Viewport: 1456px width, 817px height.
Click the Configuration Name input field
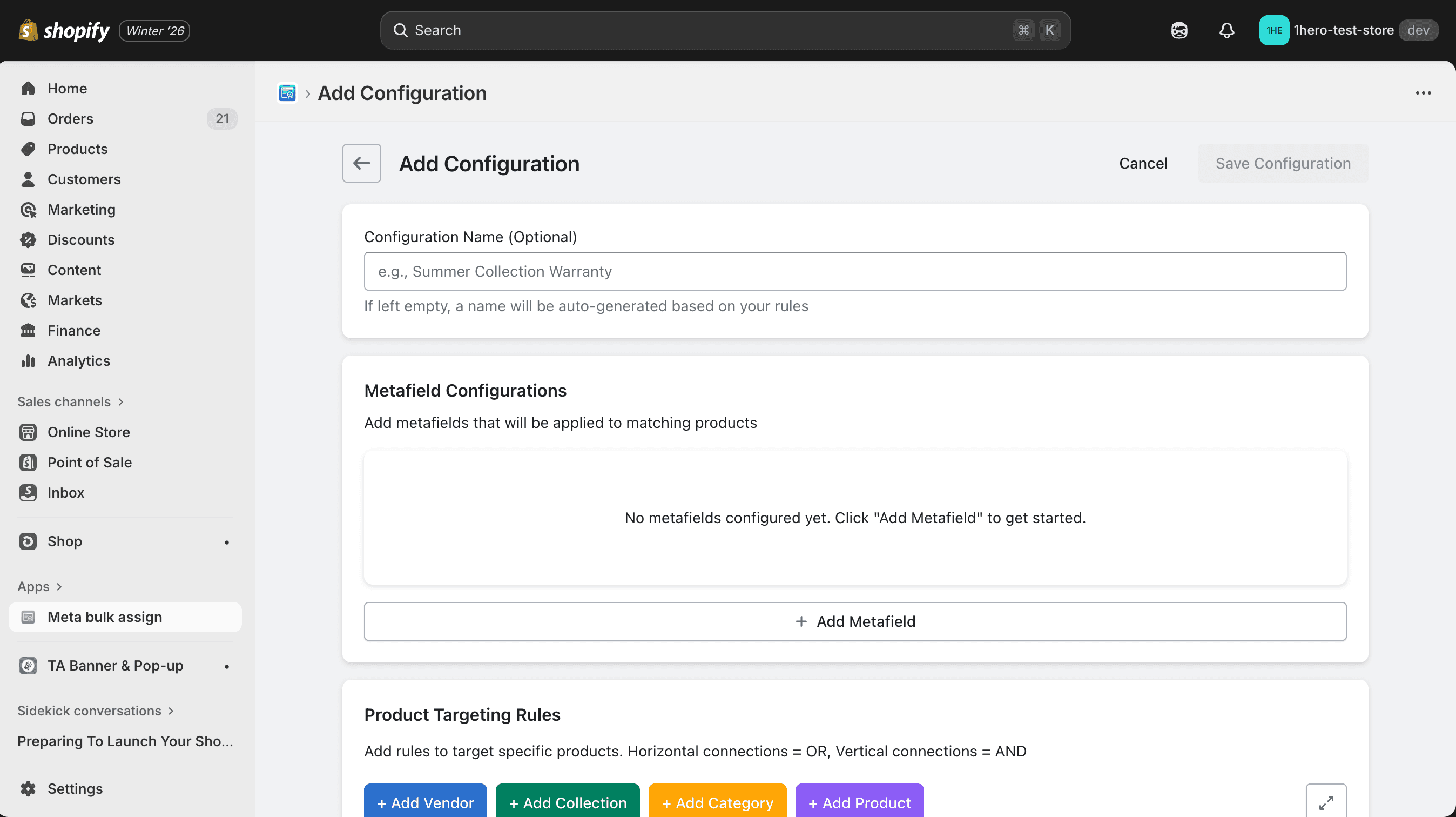(853, 271)
